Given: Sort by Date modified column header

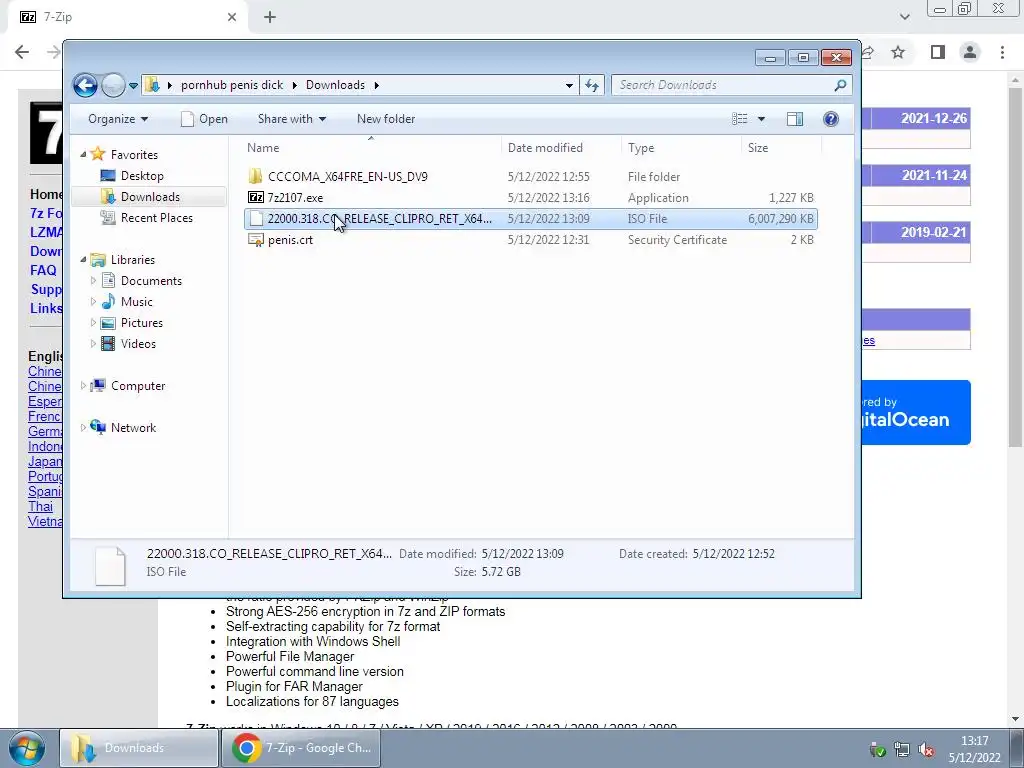Looking at the screenshot, I should [x=561, y=148].
